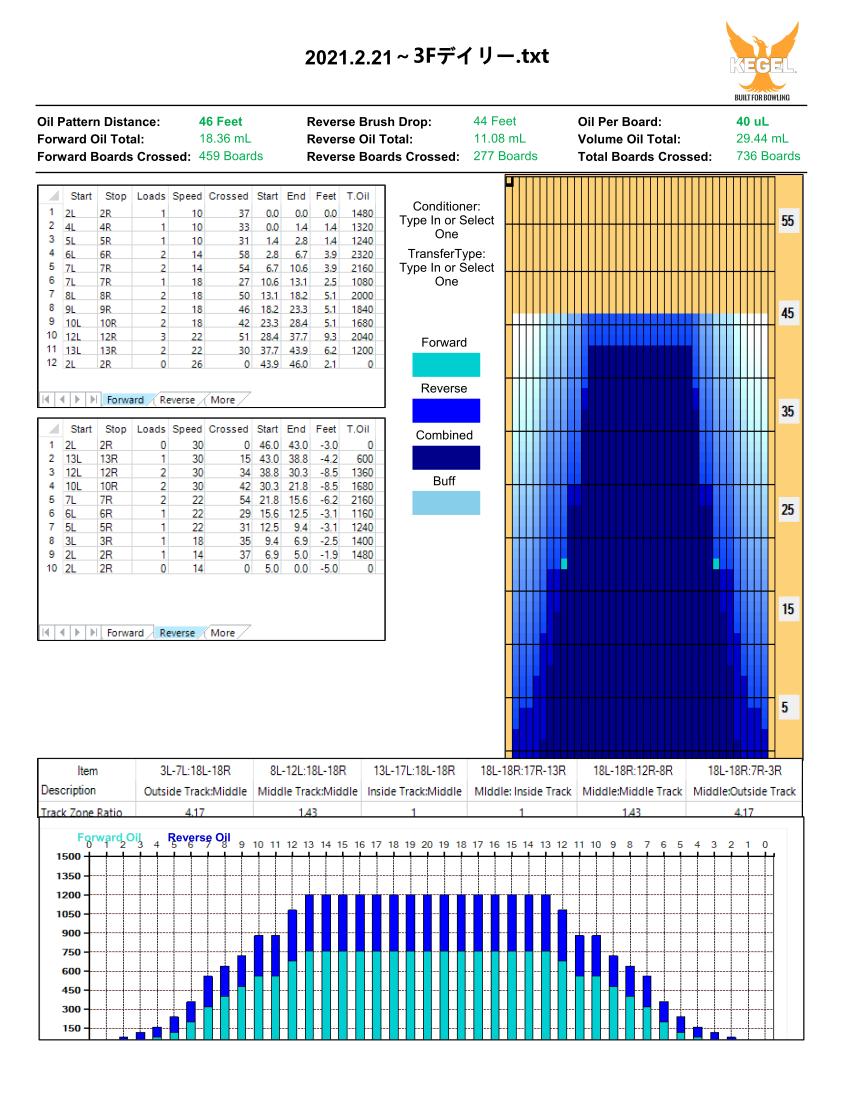Click the title '2021.2.21～3Fデイリー.txt'
Viewport: 851px width, 1101px height.
pyautogui.click(x=427, y=56)
